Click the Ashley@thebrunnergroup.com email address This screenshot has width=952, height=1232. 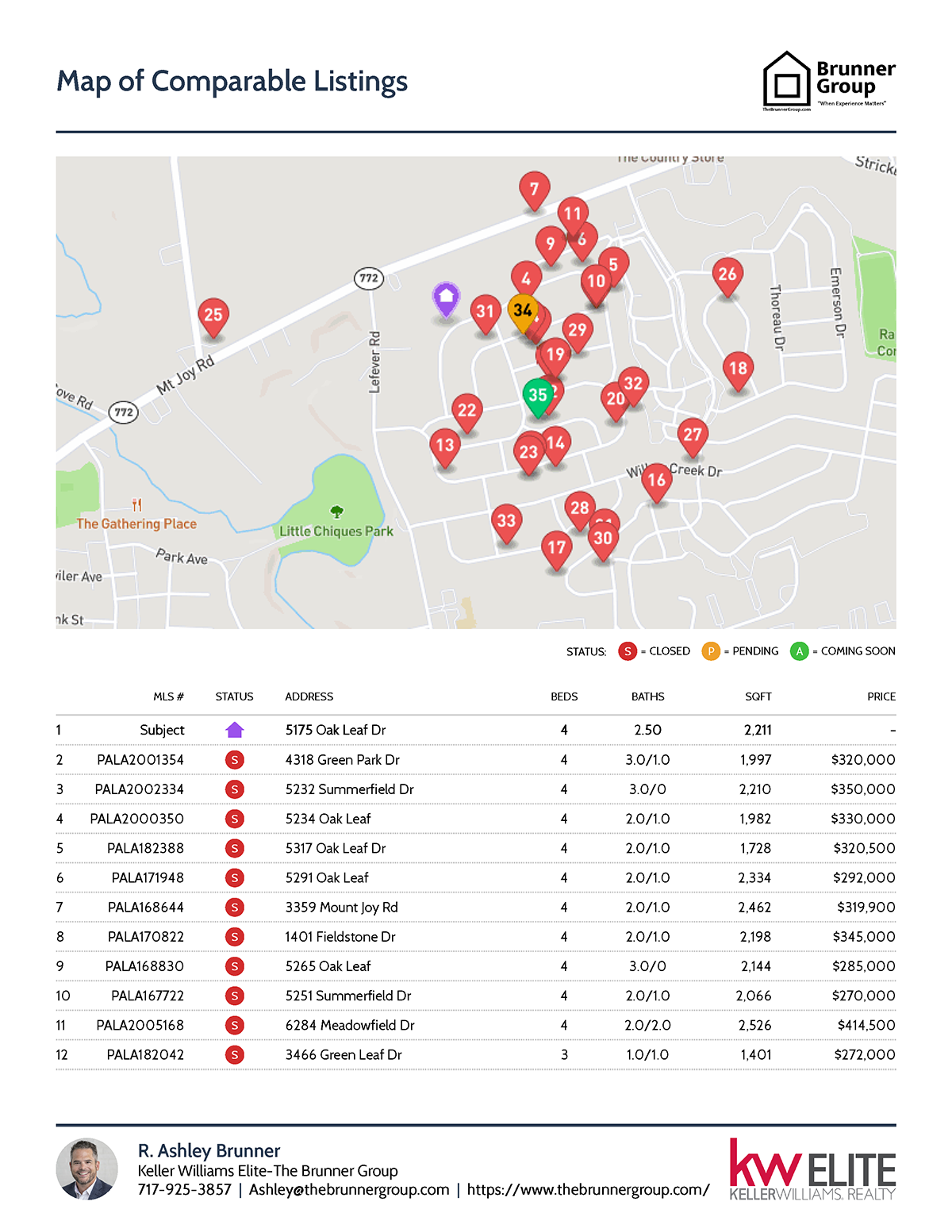(x=349, y=1190)
